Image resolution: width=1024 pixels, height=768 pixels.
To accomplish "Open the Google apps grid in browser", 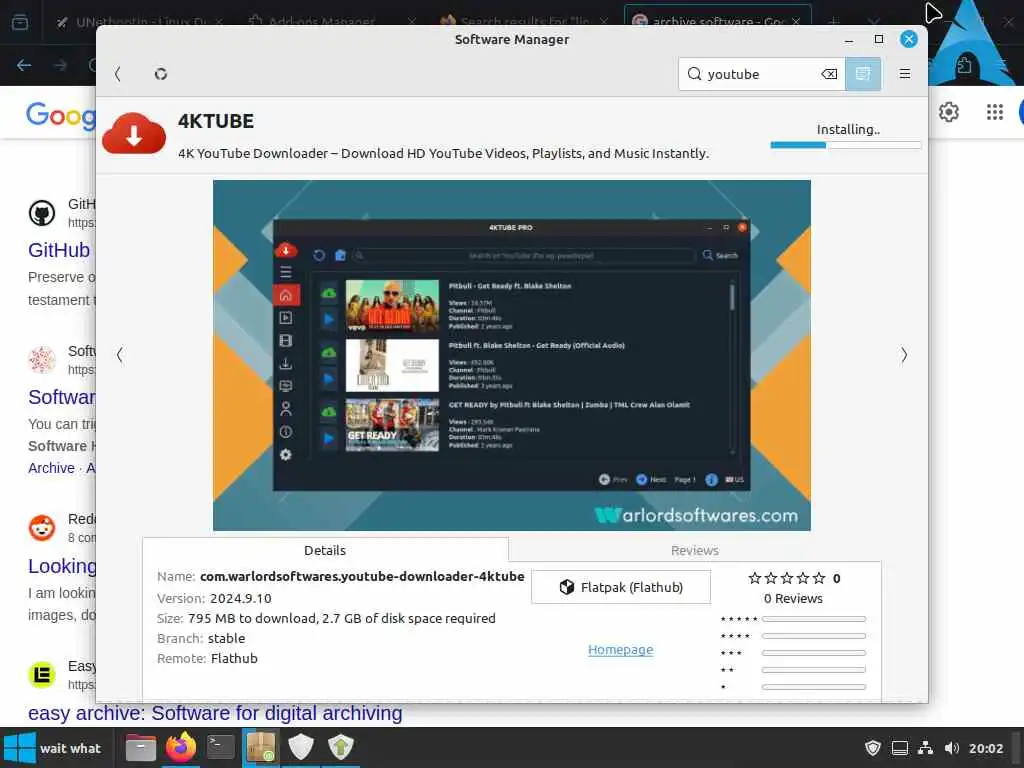I will point(995,112).
